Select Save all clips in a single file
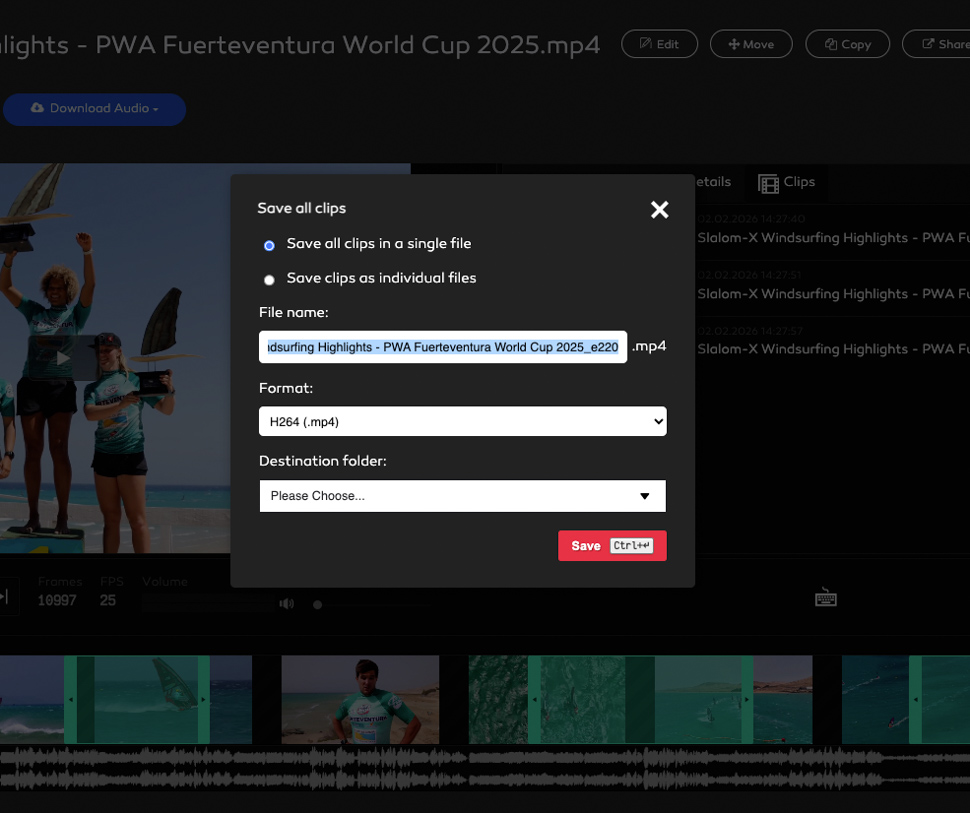This screenshot has width=970, height=813. coord(269,245)
